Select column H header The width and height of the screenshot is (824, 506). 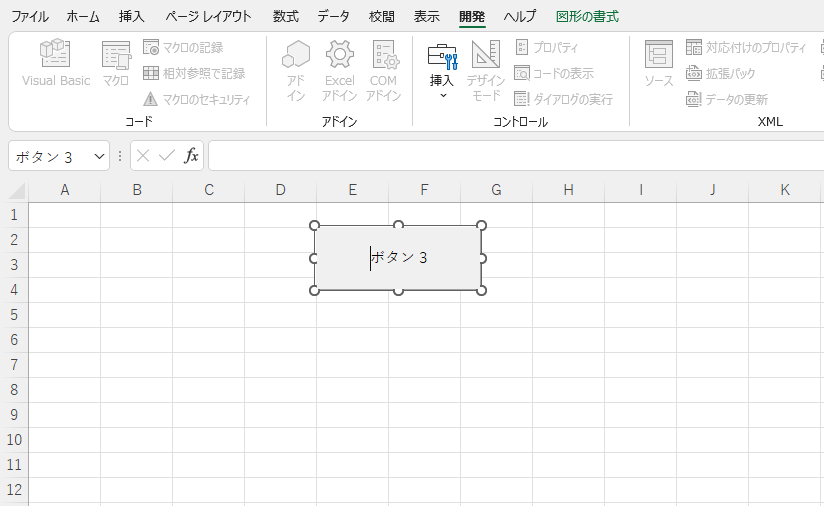[569, 190]
